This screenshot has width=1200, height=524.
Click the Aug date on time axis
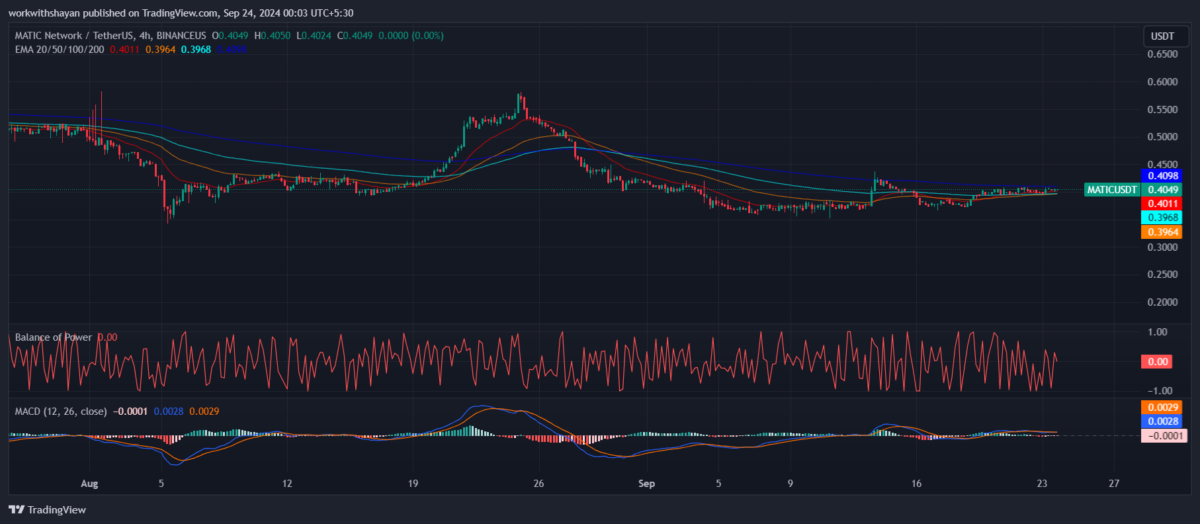pyautogui.click(x=89, y=483)
